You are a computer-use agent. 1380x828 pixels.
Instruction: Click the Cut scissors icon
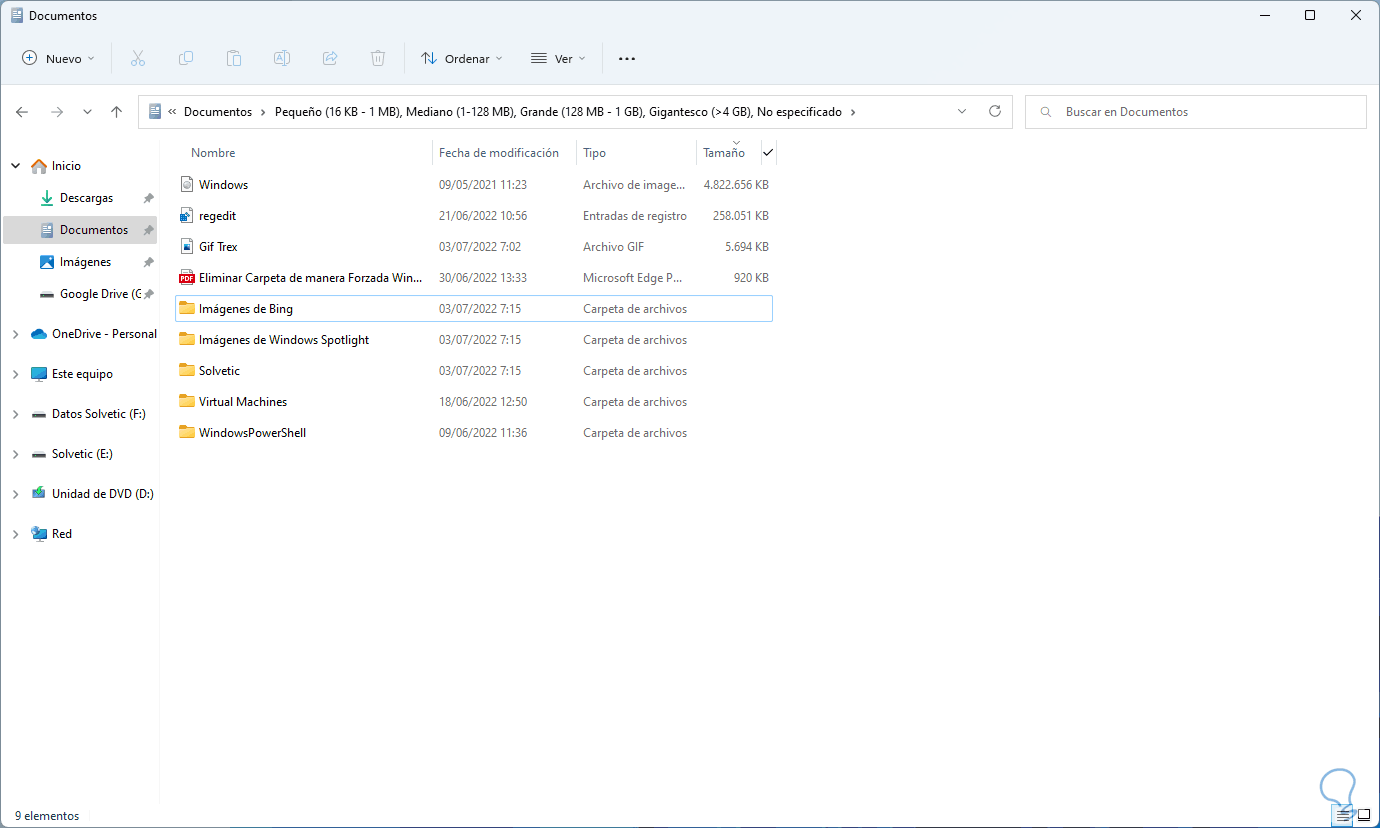(138, 58)
